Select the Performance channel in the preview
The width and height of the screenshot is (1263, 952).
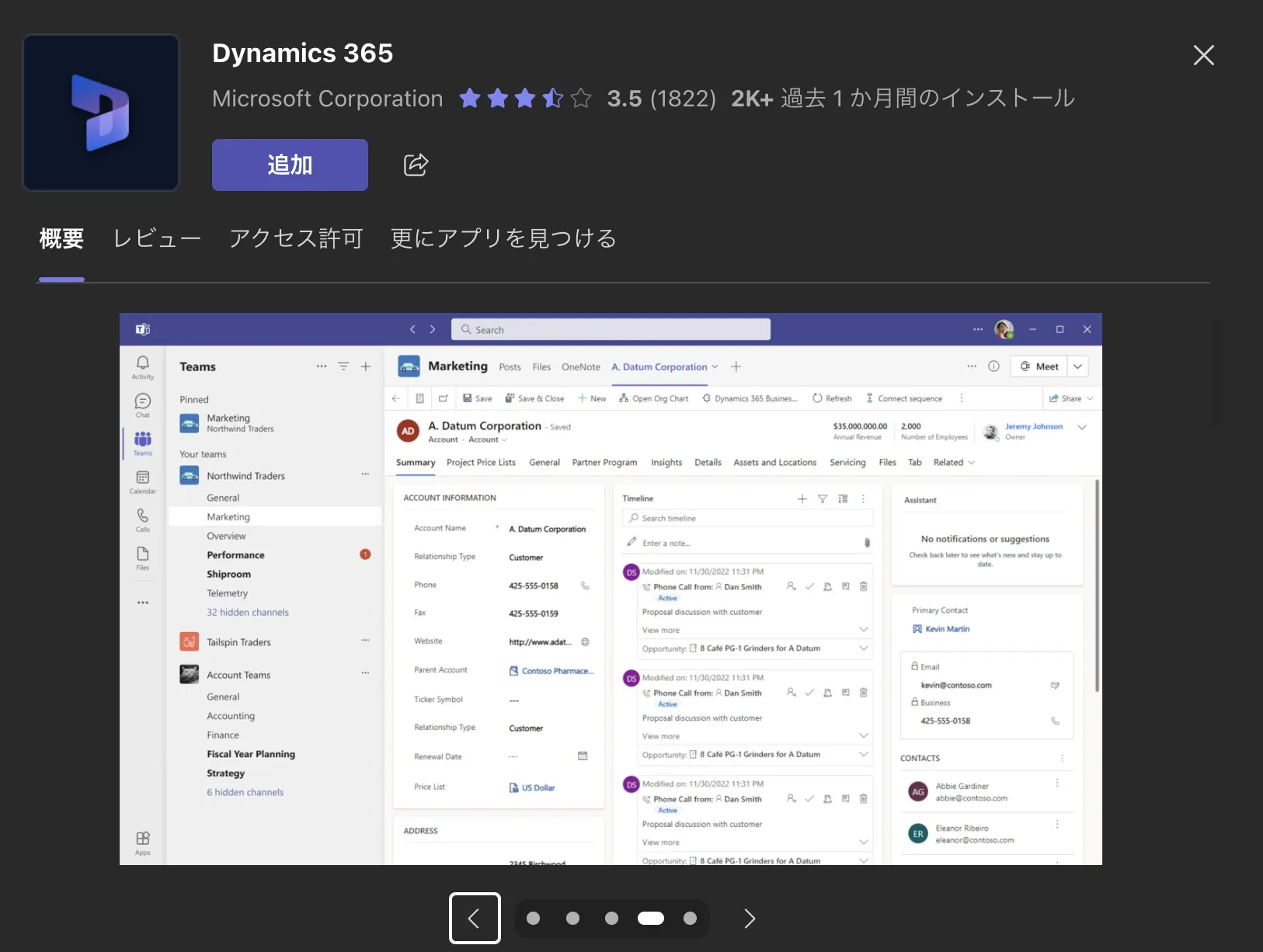click(236, 555)
